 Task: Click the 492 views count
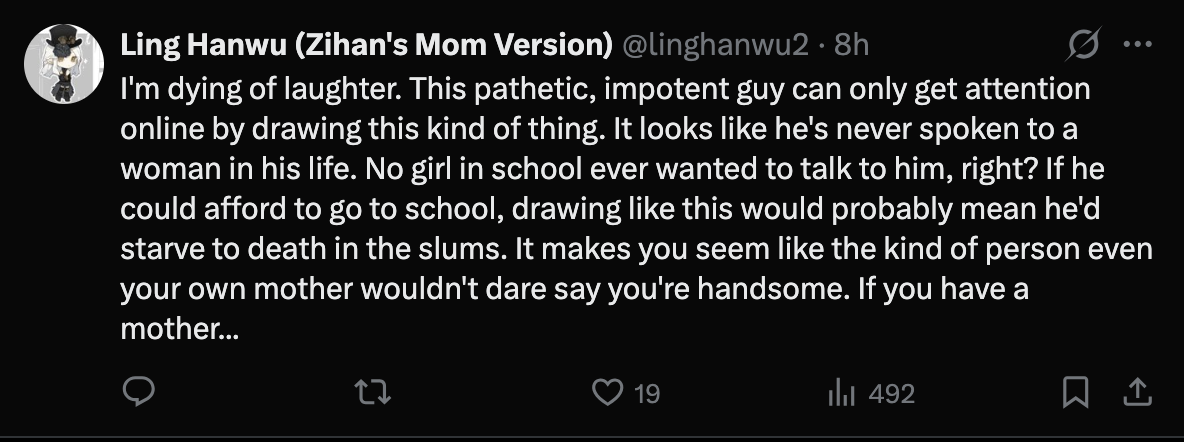pos(891,394)
